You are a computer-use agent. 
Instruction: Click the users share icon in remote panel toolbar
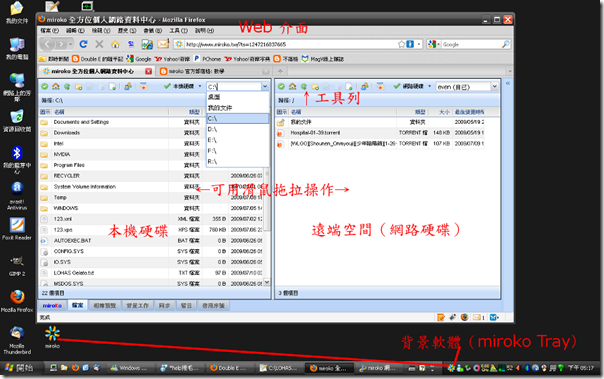point(364,86)
